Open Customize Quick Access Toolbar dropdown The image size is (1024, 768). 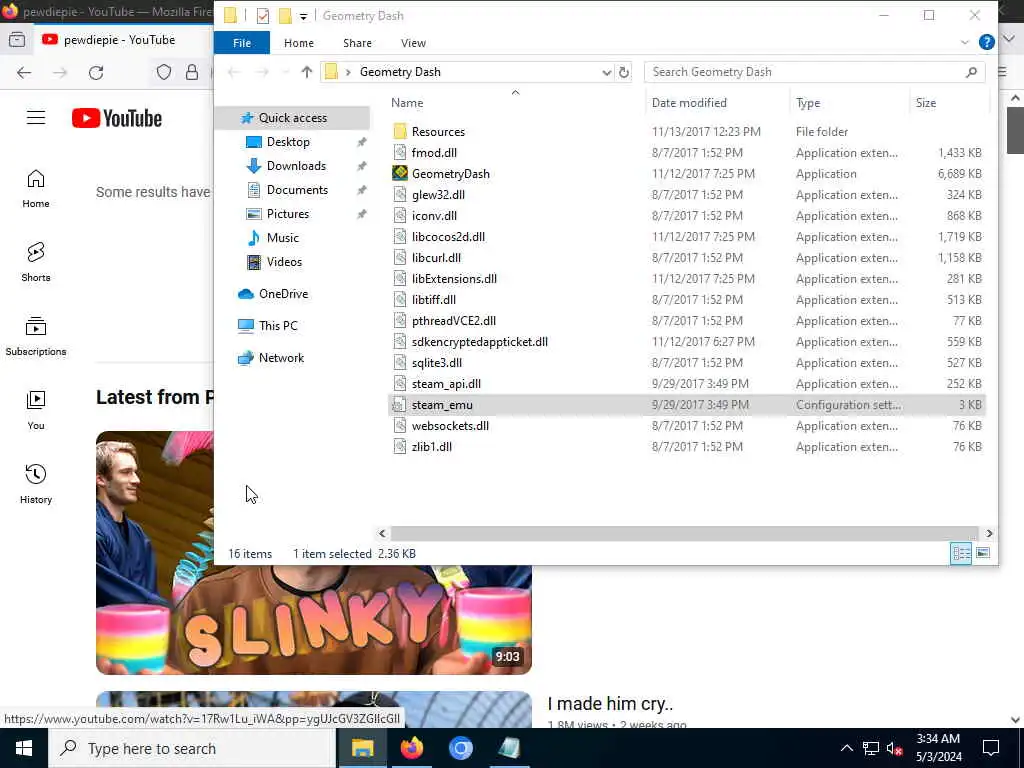coord(304,16)
